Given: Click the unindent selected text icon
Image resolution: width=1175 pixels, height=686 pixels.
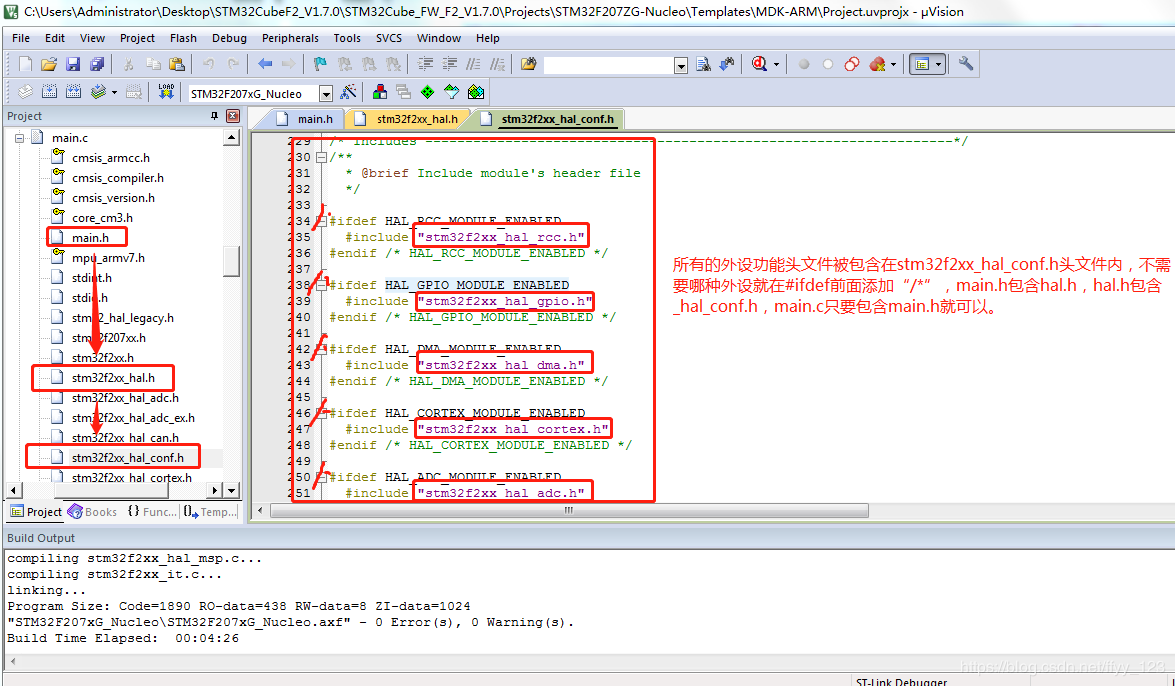Looking at the screenshot, I should coord(450,64).
